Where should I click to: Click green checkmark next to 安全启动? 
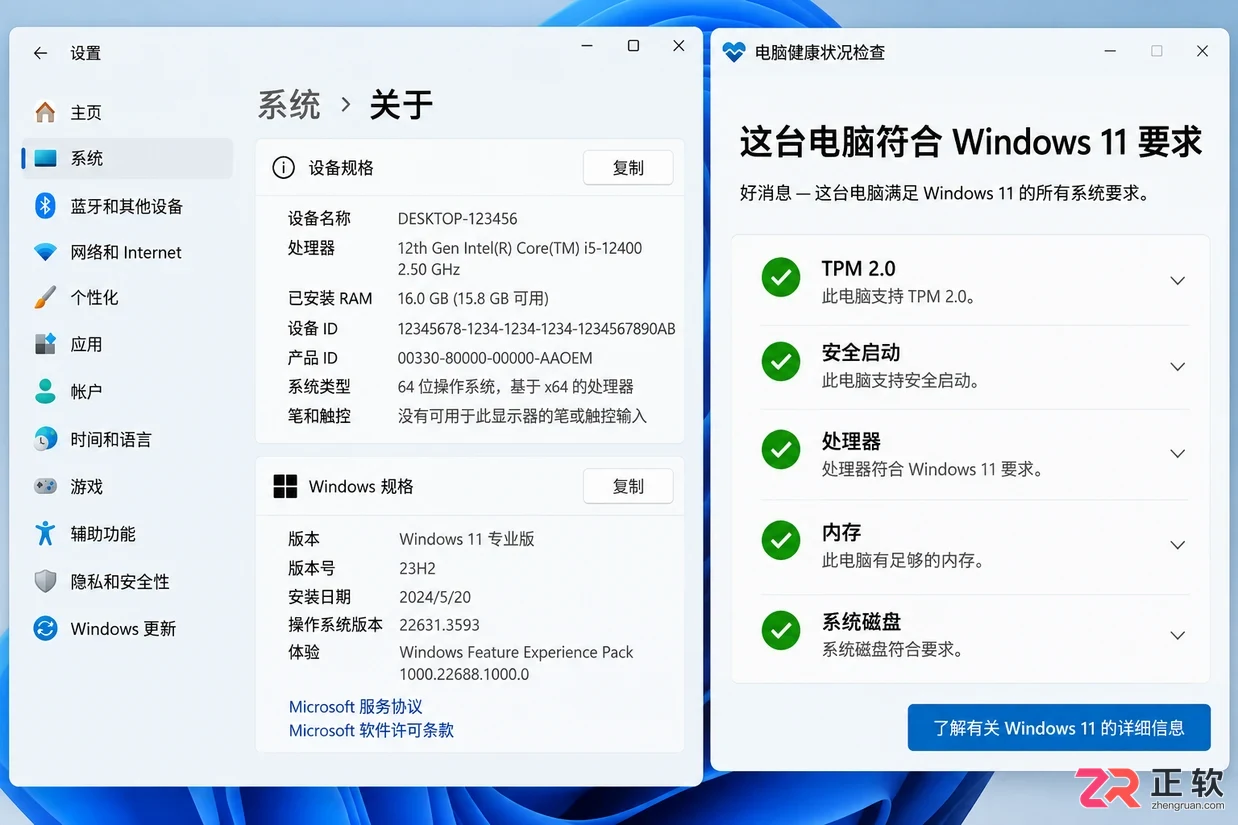pos(781,362)
